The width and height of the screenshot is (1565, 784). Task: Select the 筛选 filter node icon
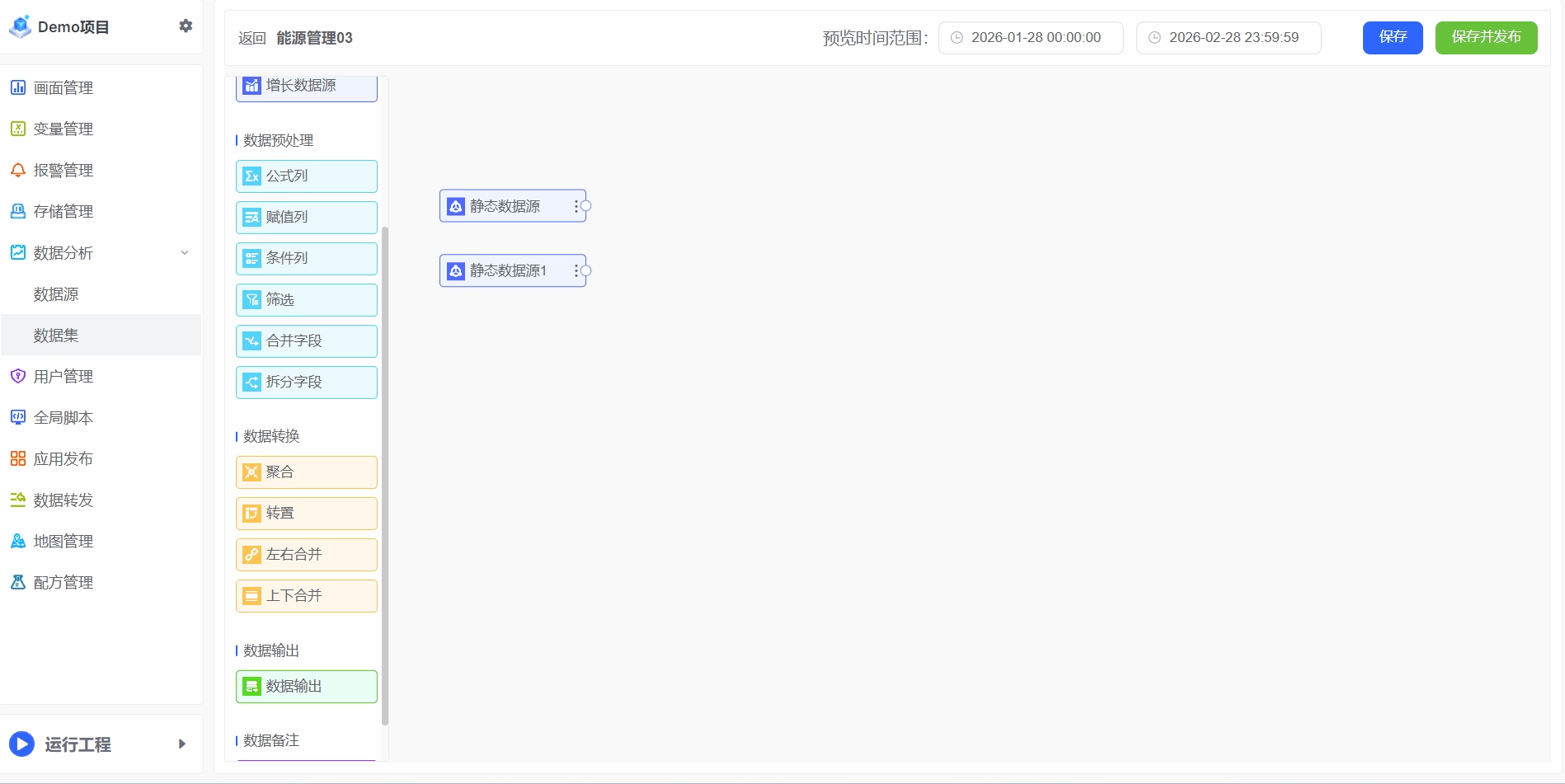coord(252,300)
